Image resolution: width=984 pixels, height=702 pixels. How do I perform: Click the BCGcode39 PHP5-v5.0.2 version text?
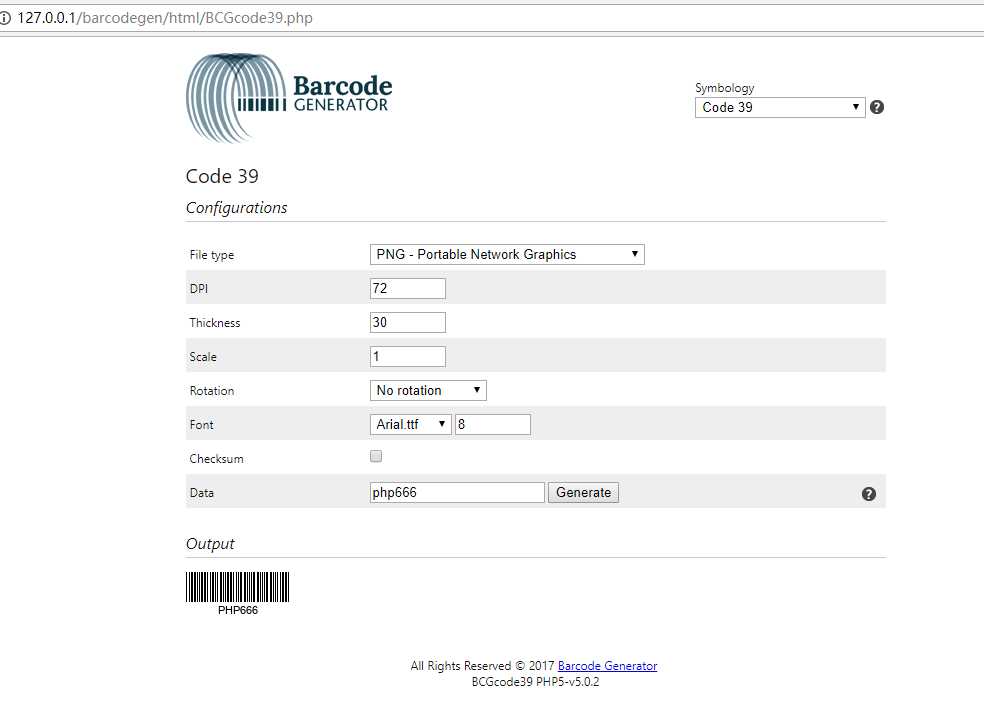click(x=535, y=682)
